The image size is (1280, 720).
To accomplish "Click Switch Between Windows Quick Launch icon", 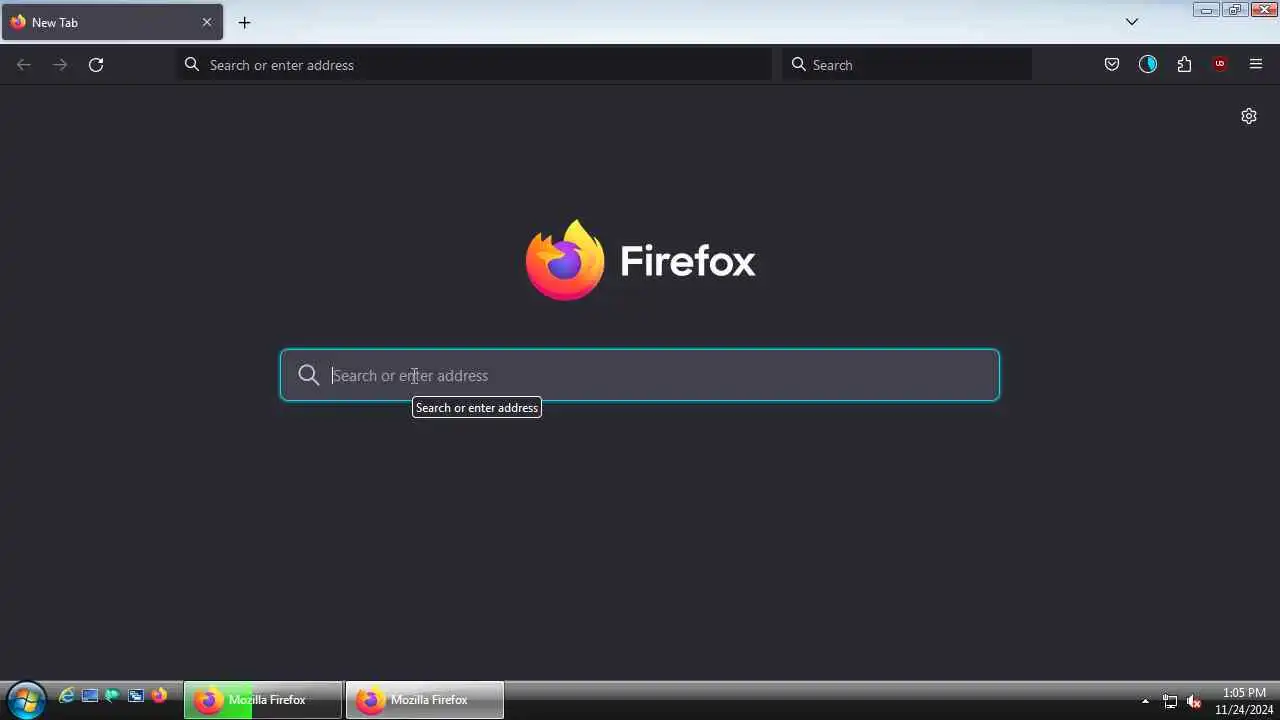I will coord(136,696).
